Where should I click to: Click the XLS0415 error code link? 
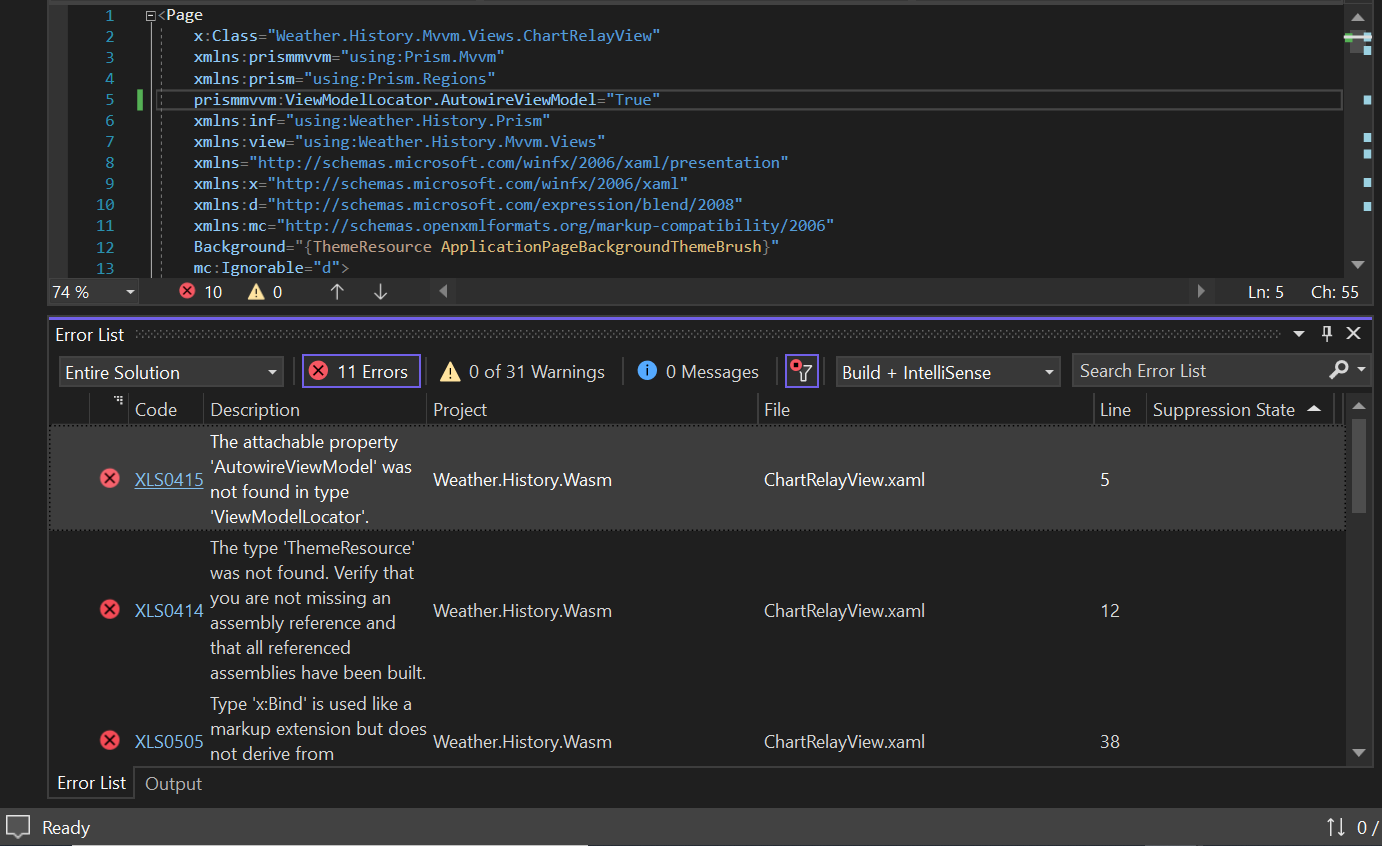point(168,479)
